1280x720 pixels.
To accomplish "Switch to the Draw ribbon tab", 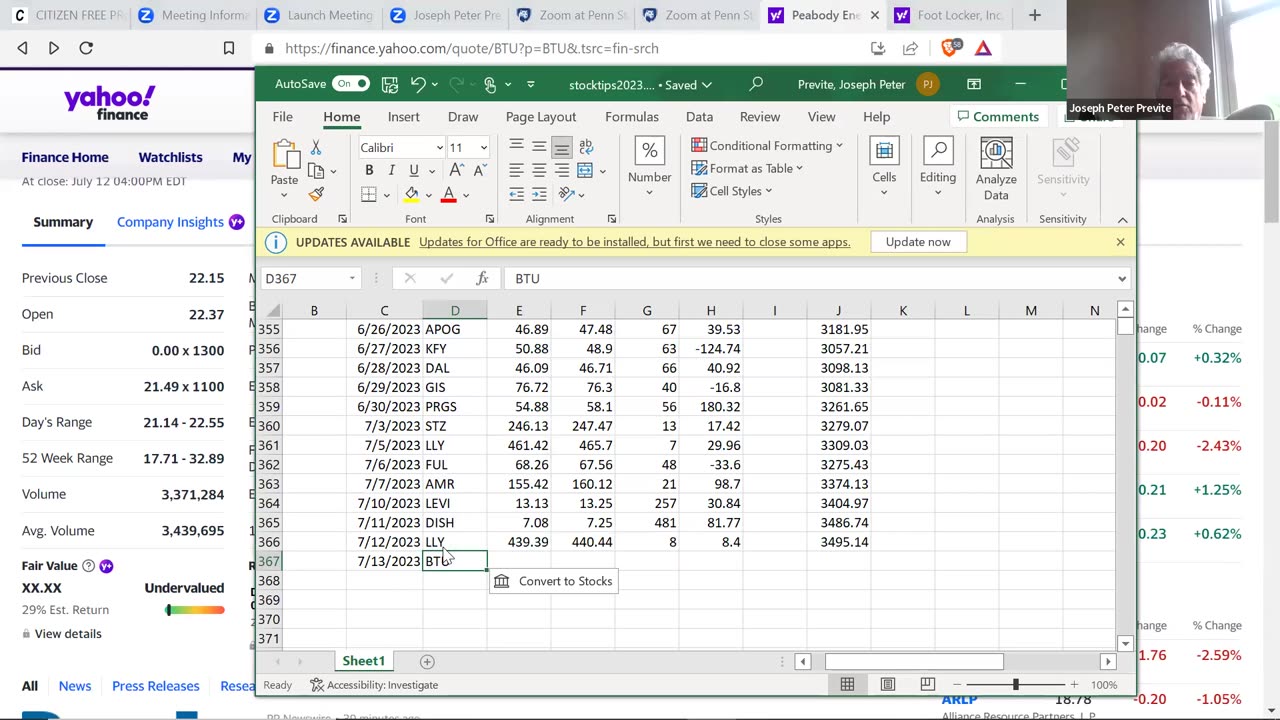I will click(x=463, y=117).
